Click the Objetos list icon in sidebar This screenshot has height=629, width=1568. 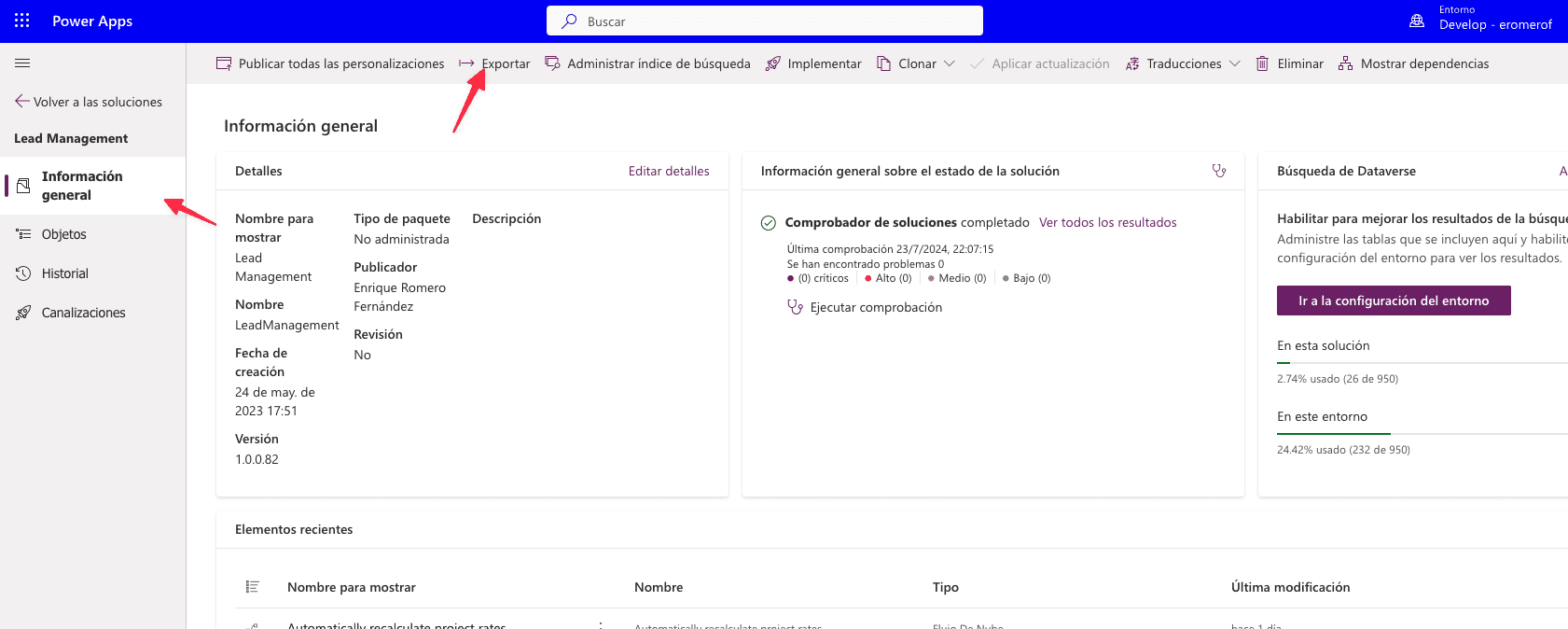(x=23, y=234)
